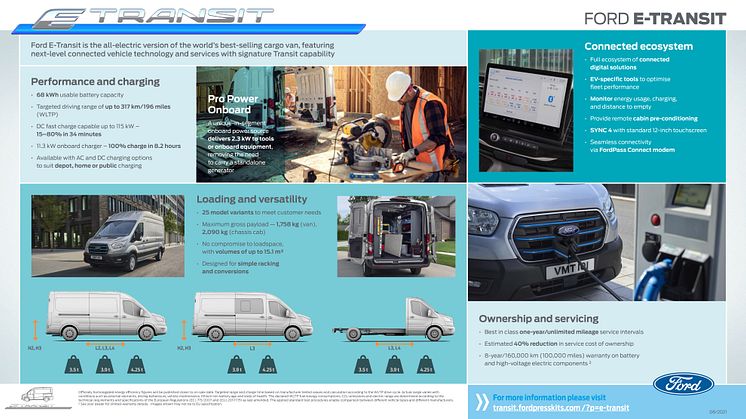The width and height of the screenshot is (746, 419).
Task: Click 'Designed for simple racking and conversions' bullet
Action: [240, 267]
